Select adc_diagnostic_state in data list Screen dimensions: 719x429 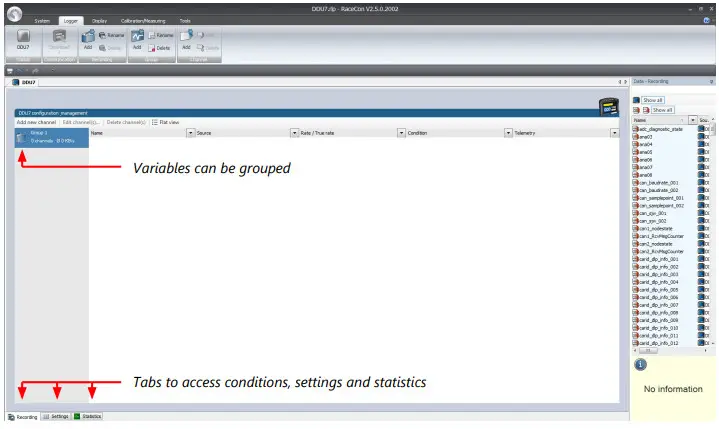(x=661, y=129)
